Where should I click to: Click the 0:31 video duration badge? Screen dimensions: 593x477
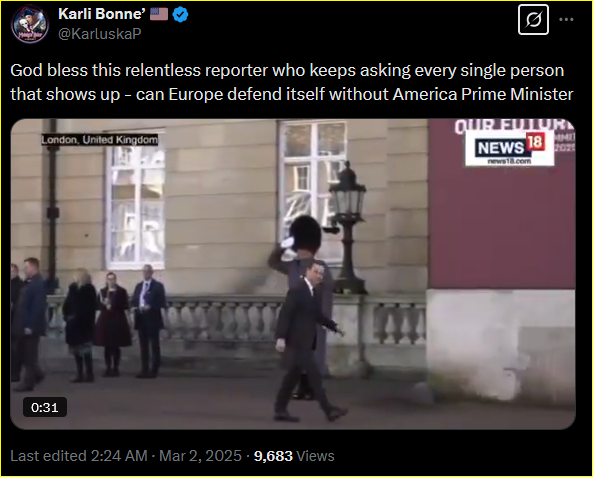pos(45,407)
